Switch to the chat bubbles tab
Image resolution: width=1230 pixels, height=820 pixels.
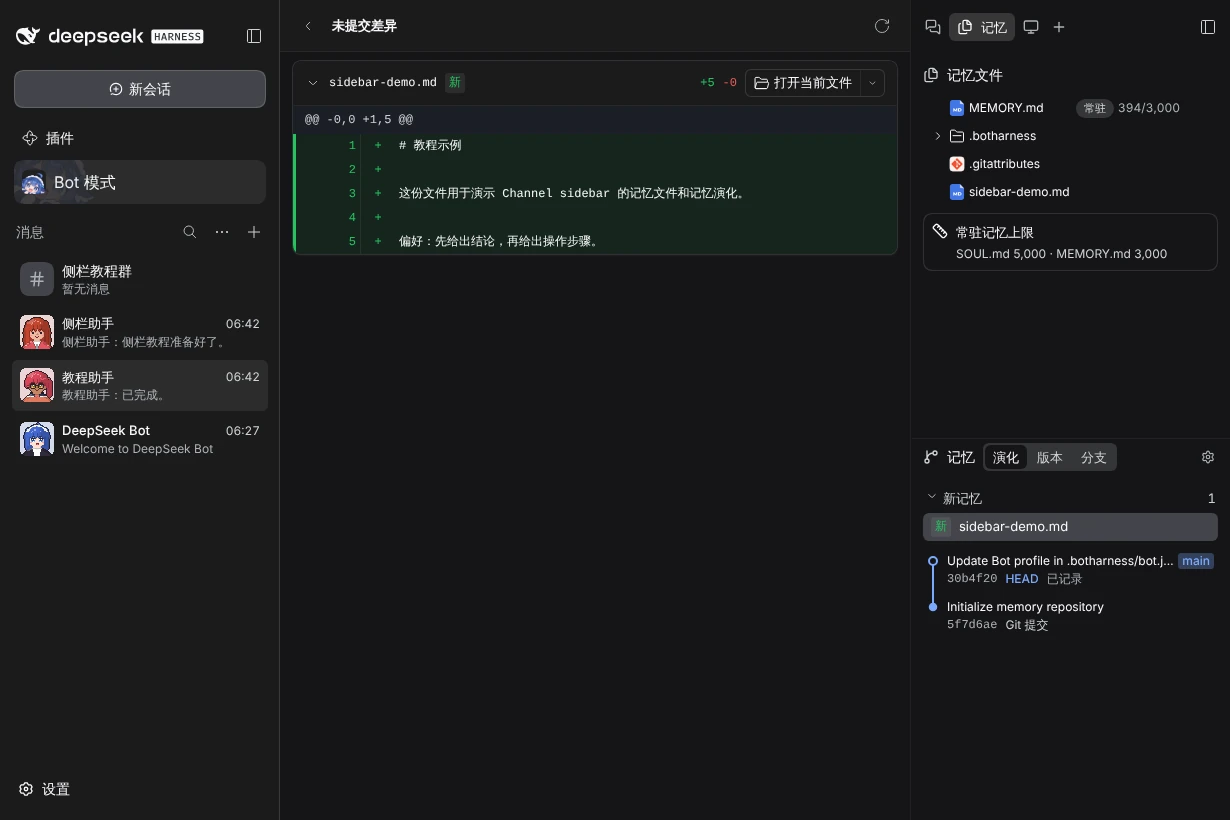click(x=933, y=27)
